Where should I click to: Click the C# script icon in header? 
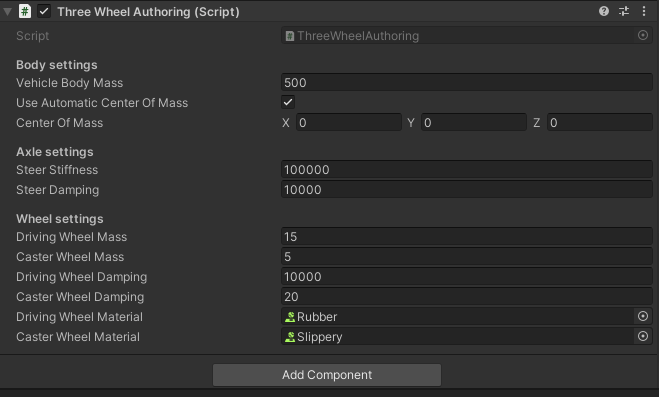pos(25,11)
